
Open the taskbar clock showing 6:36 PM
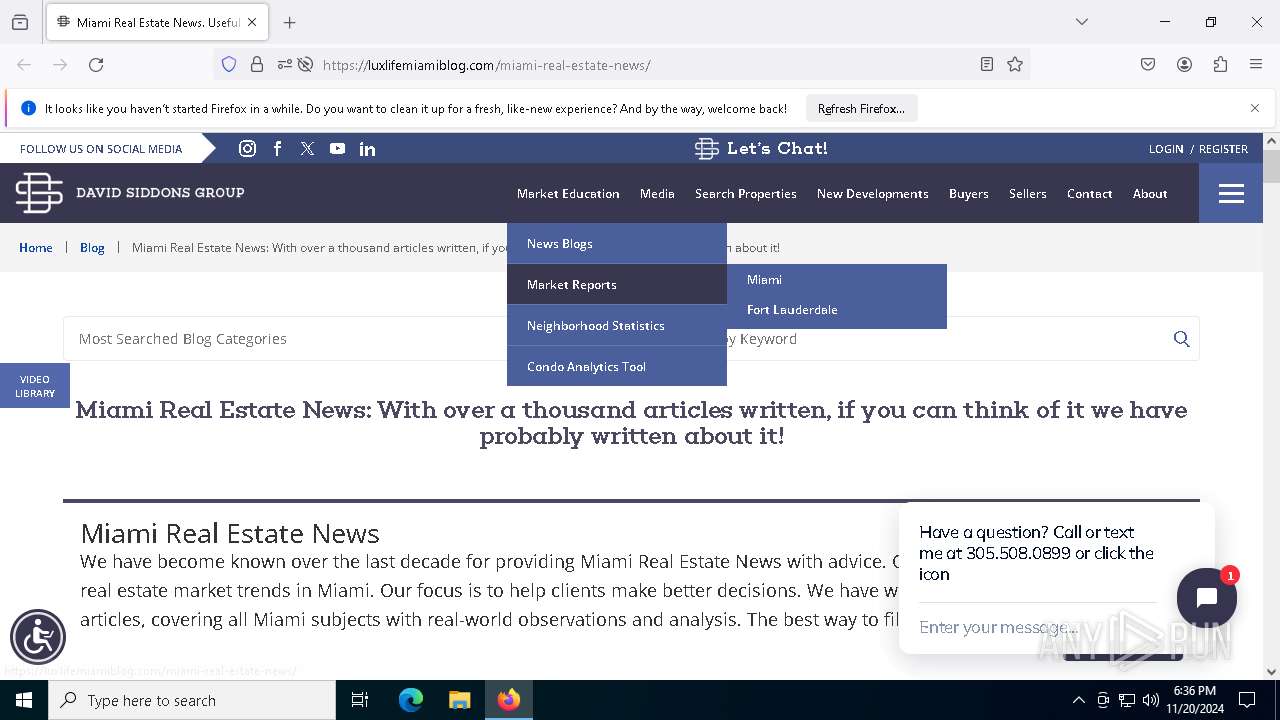[x=1195, y=700]
